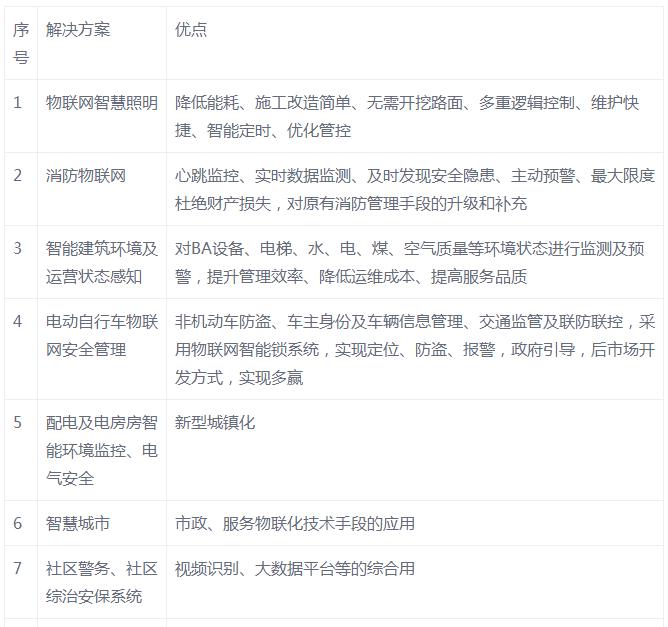Click the text beginning with 心跳监控
This screenshot has height=627, width=668.
point(413,189)
